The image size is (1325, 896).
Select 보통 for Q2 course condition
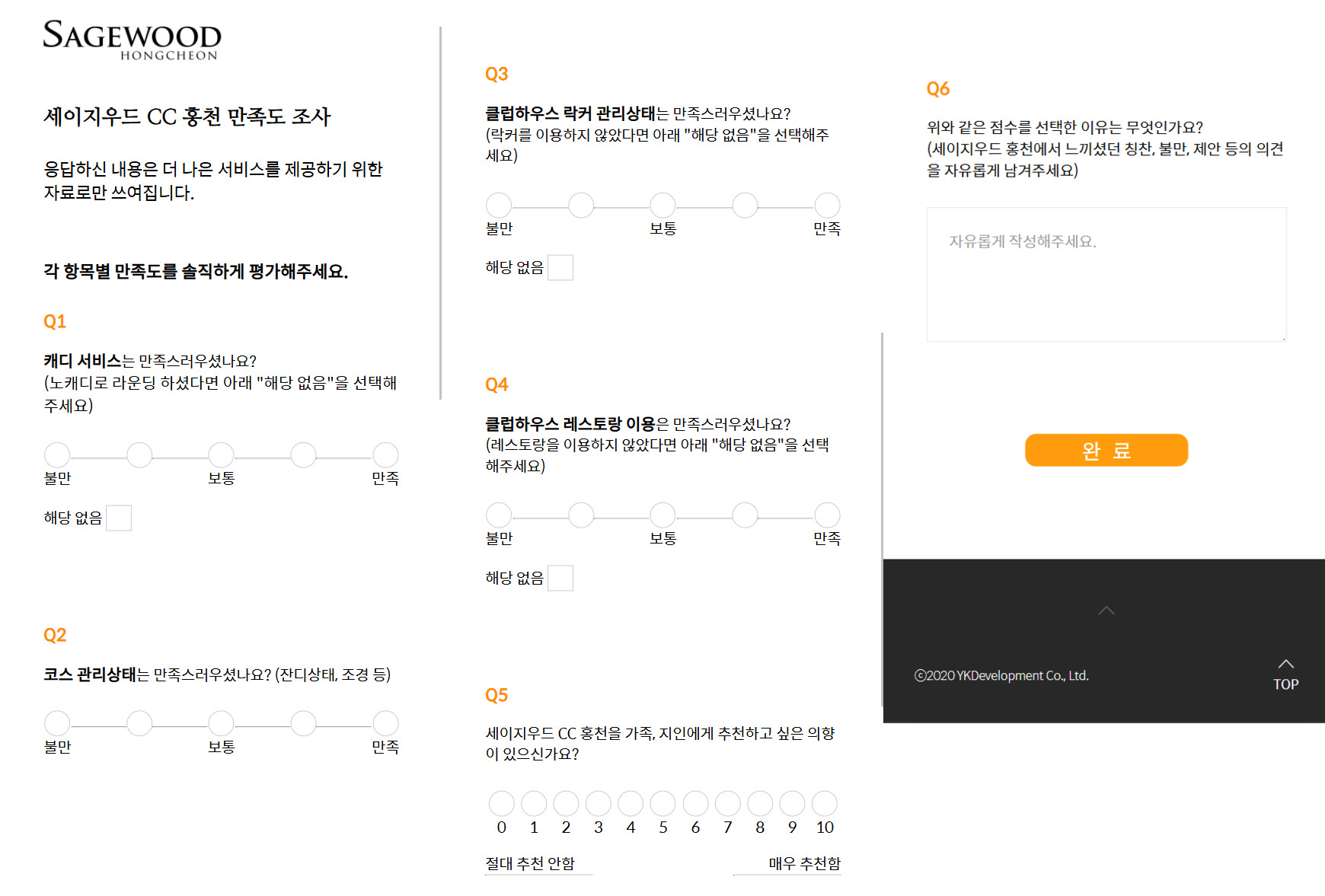pos(221,723)
